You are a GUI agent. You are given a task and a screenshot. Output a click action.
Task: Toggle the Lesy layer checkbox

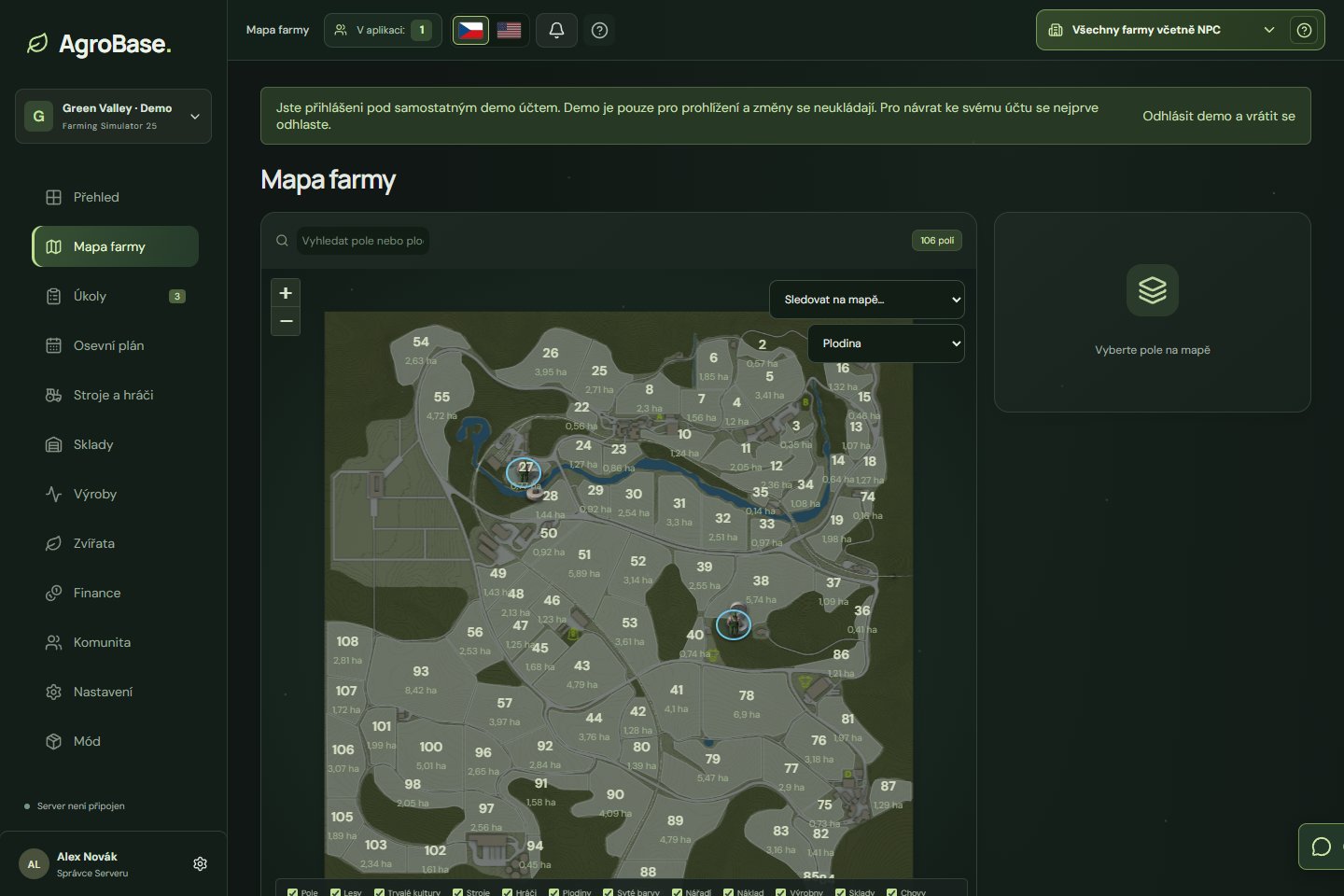point(335,892)
